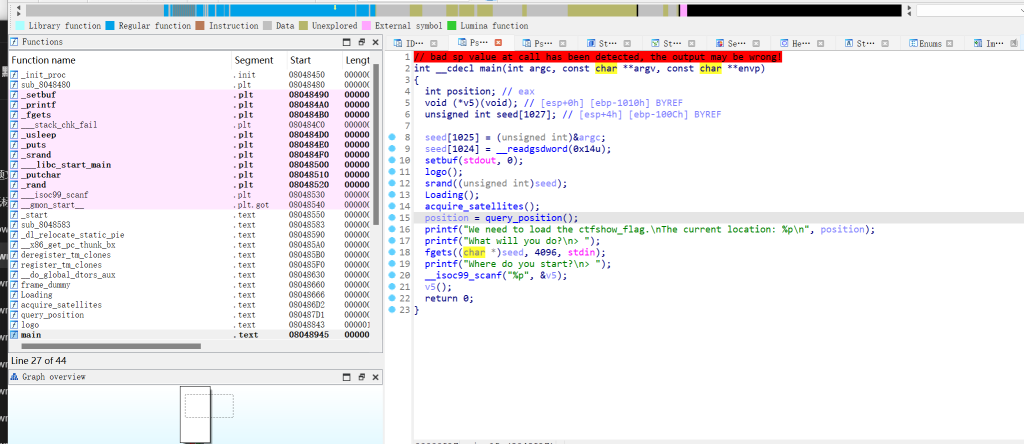Click the function icon beside query_position
Image resolution: width=1024 pixels, height=444 pixels.
(14, 315)
